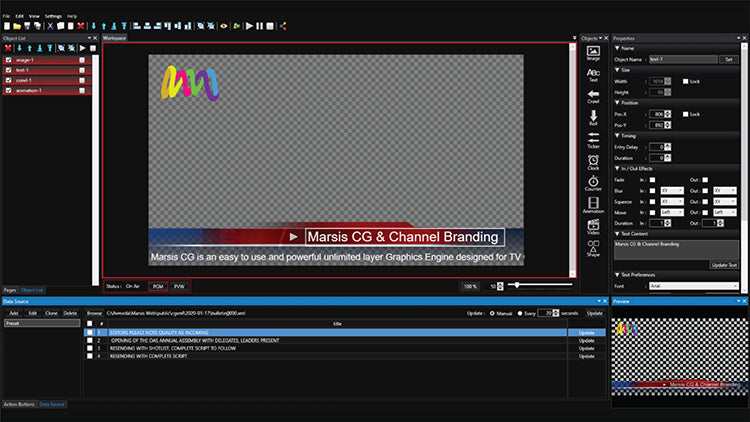Collapse the Text Content section
Image resolution: width=750 pixels, height=422 pixels.
[x=617, y=234]
